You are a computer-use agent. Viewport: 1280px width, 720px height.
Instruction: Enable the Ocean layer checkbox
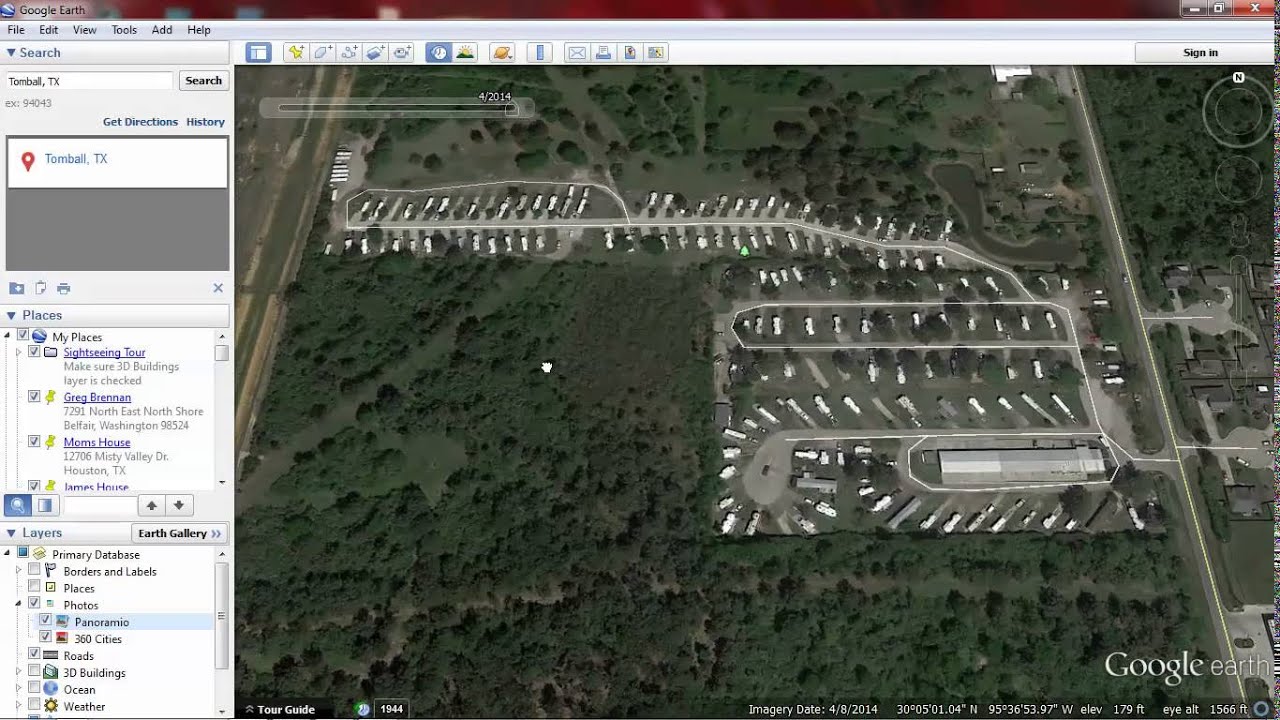pyautogui.click(x=34, y=689)
